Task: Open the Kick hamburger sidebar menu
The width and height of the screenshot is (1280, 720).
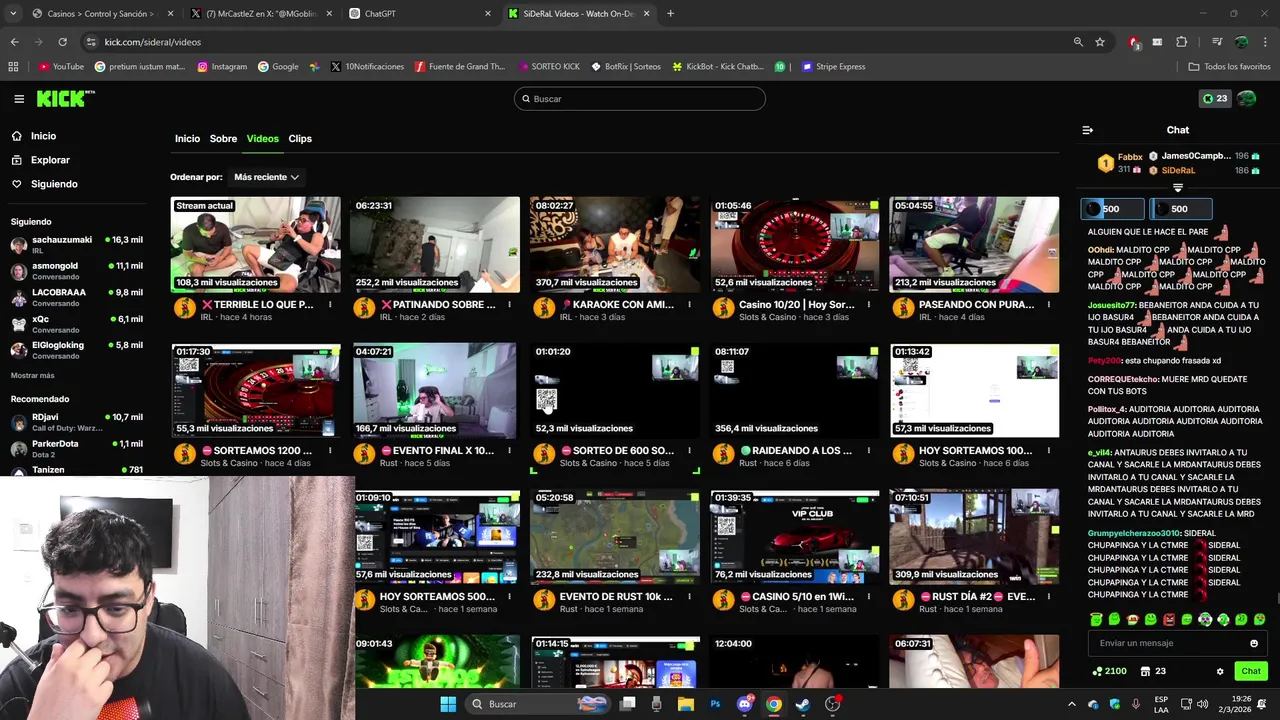Action: pos(19,99)
